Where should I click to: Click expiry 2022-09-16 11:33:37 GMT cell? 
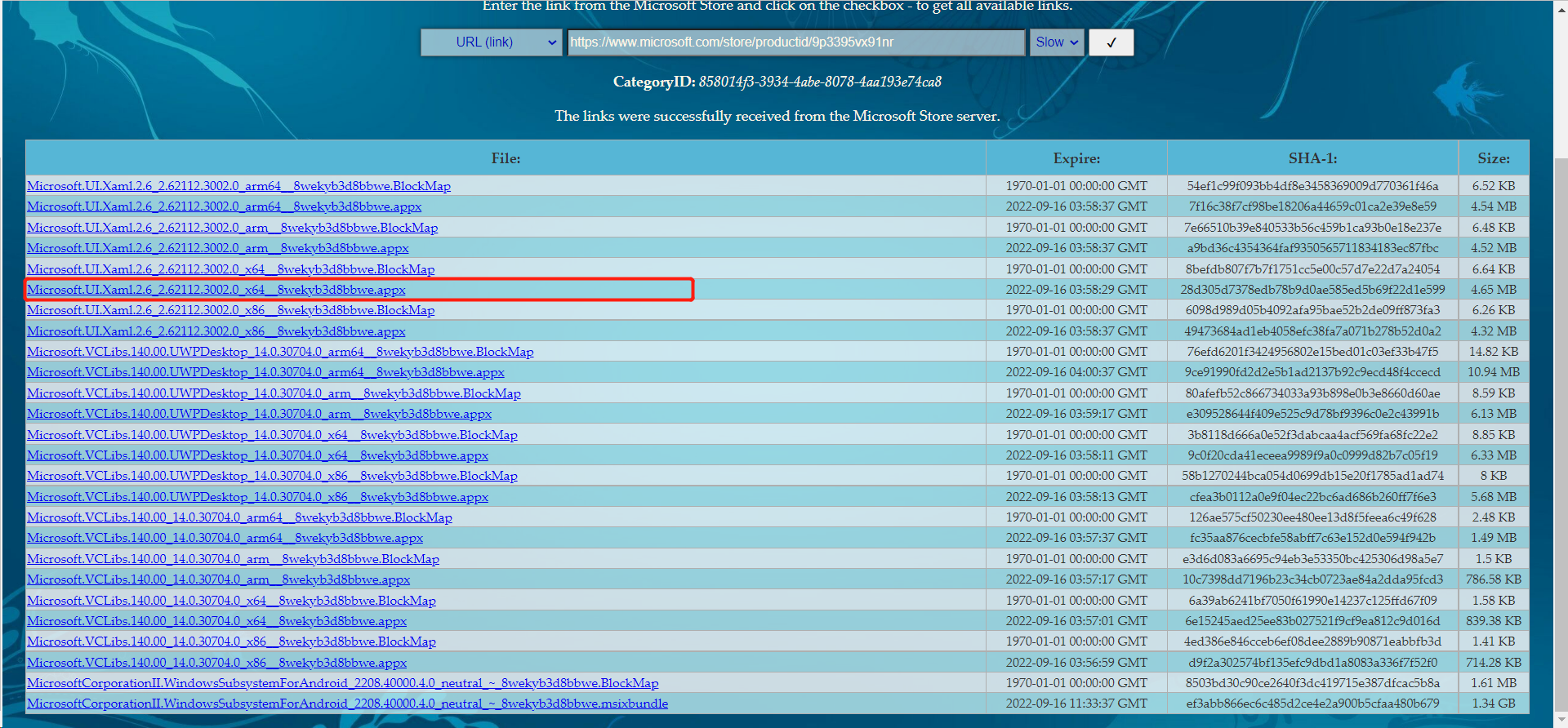[x=1076, y=704]
